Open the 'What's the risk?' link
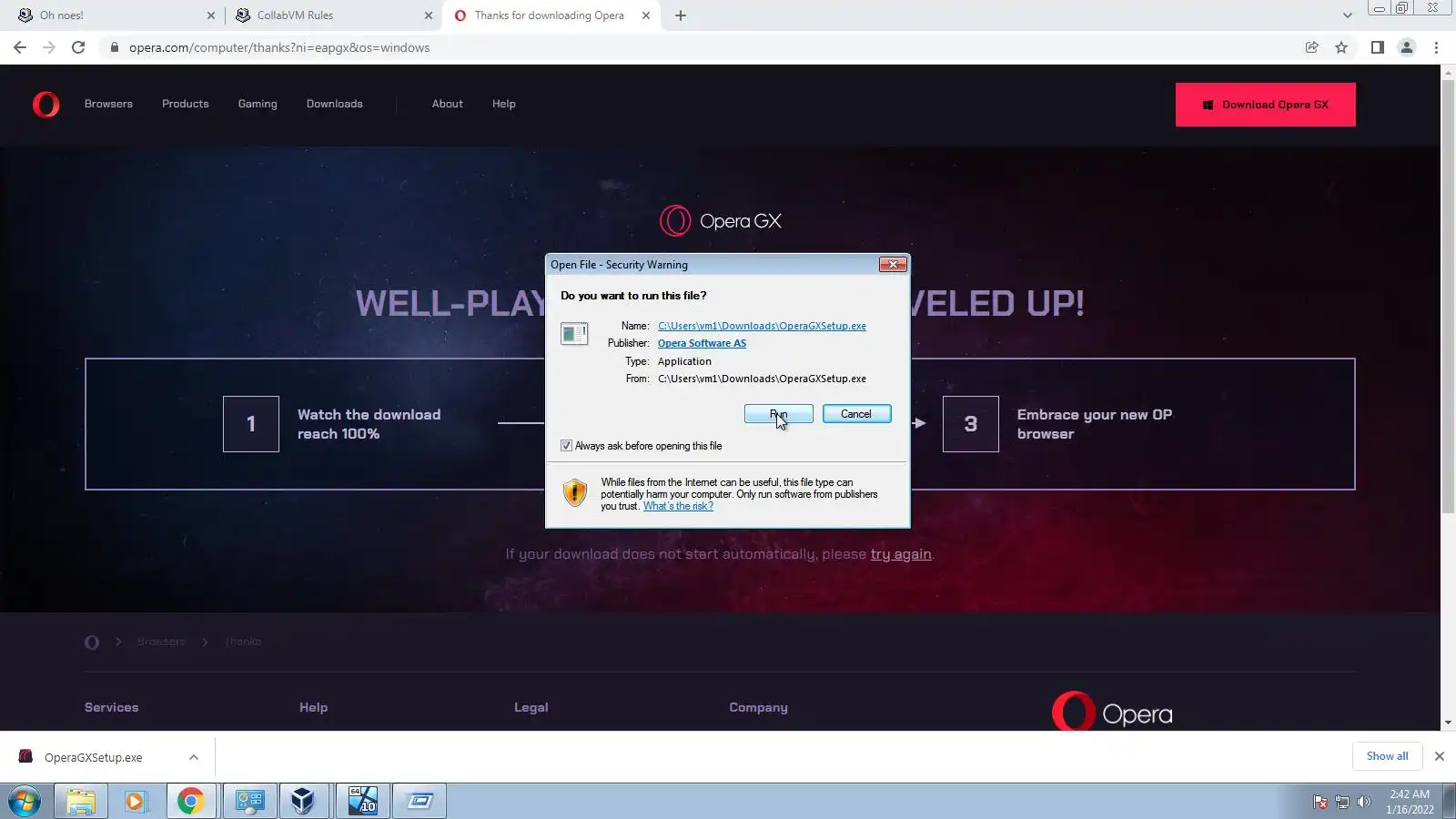 678,506
